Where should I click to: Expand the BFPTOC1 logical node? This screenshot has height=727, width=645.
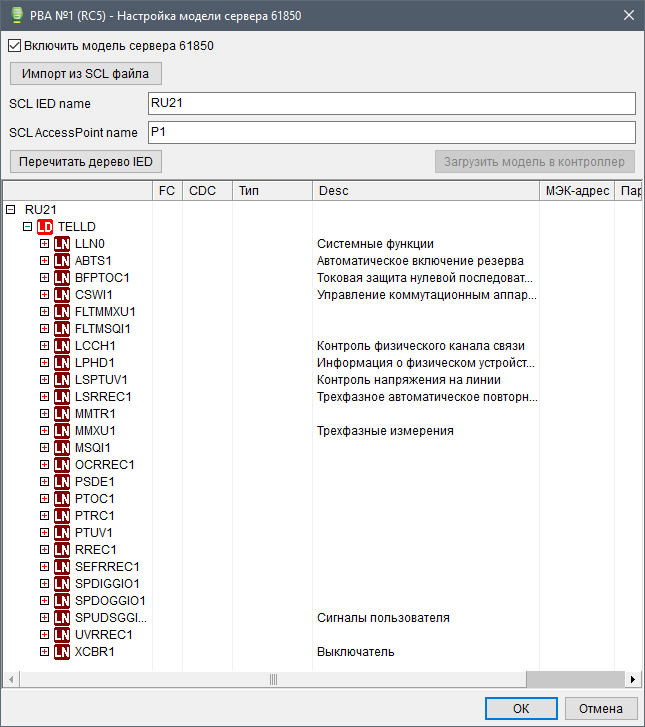[x=44, y=278]
